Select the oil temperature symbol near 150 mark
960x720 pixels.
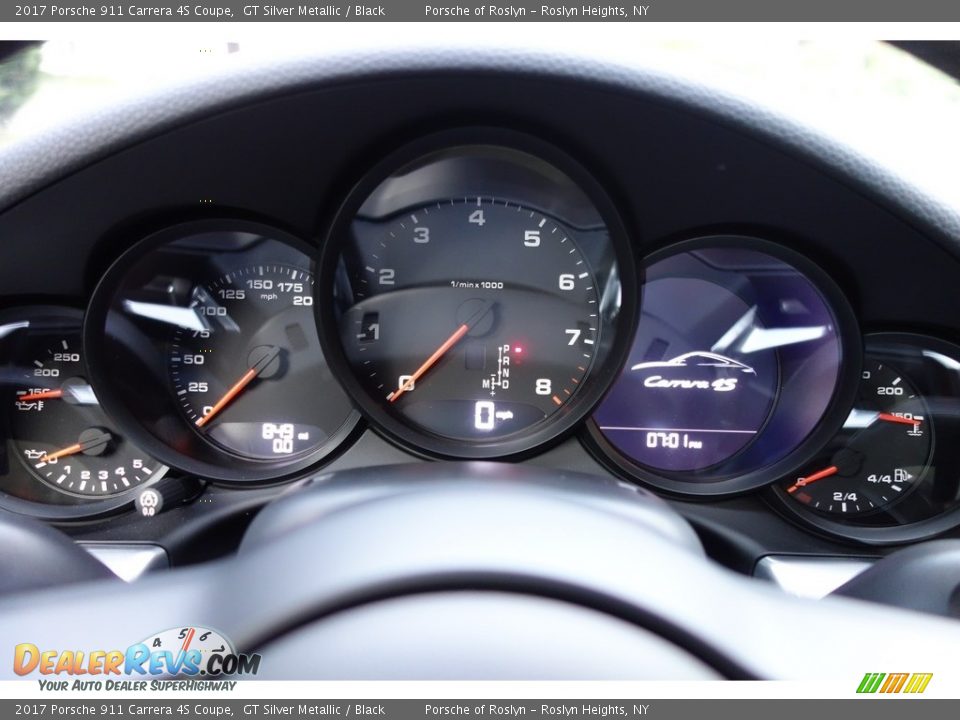pyautogui.click(x=28, y=404)
